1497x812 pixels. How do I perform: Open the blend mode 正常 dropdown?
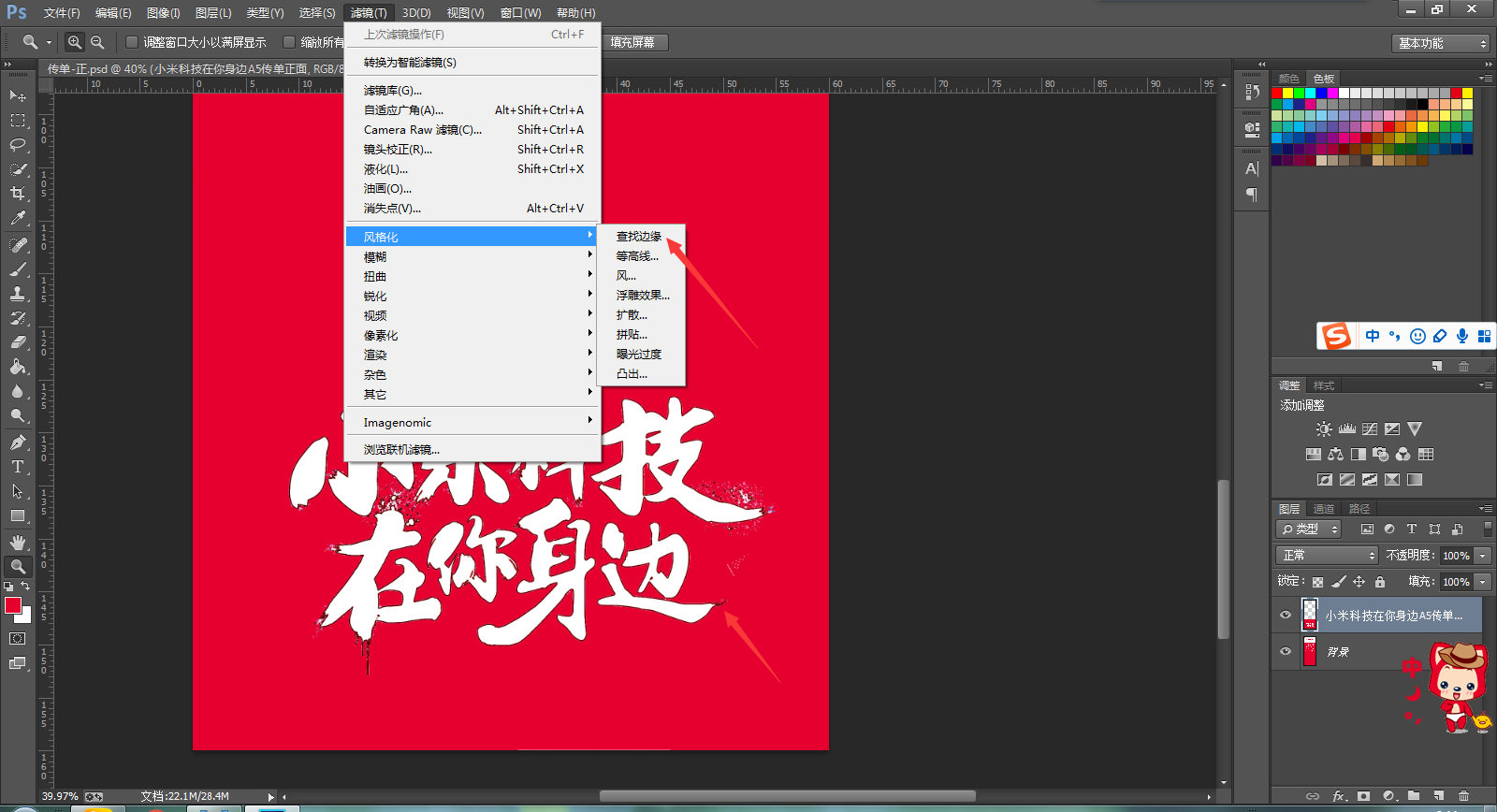point(1327,556)
